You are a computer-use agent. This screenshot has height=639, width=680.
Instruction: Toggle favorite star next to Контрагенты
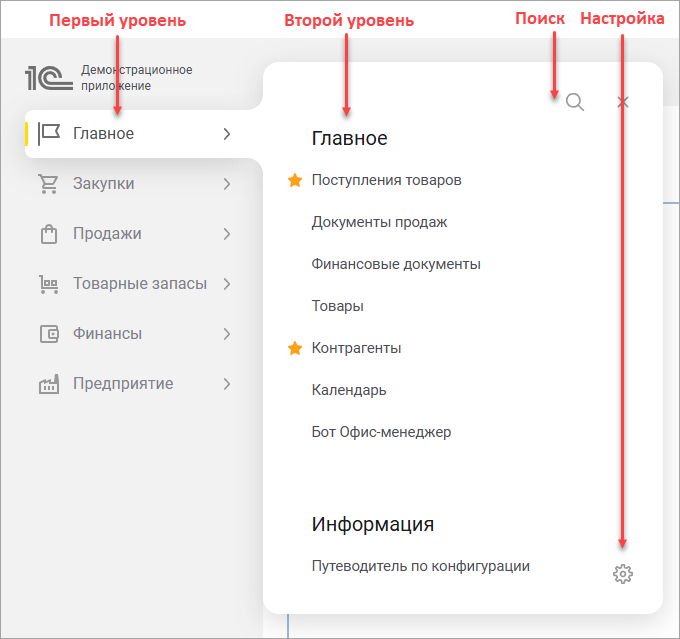[295, 349]
